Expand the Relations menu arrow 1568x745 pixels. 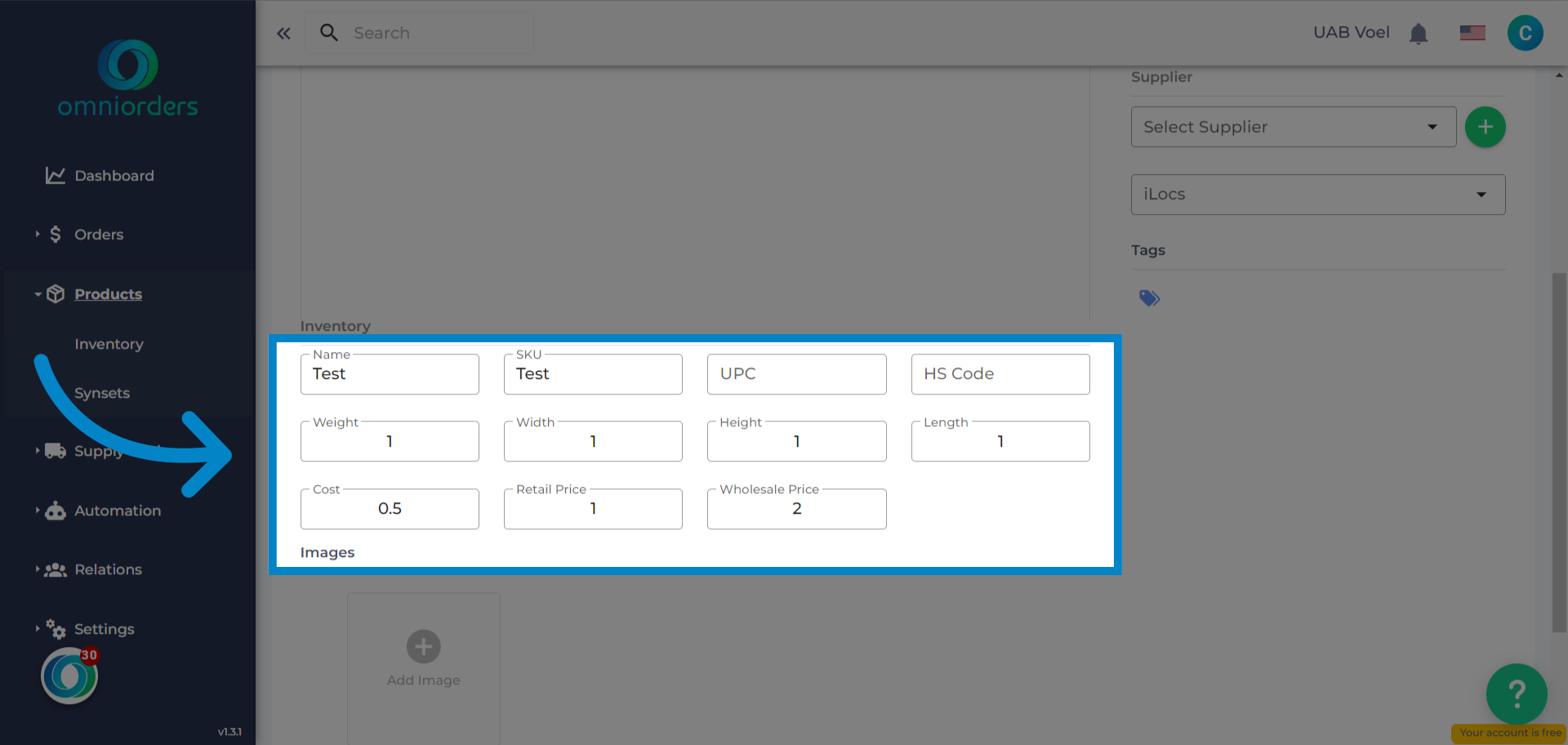coord(38,569)
